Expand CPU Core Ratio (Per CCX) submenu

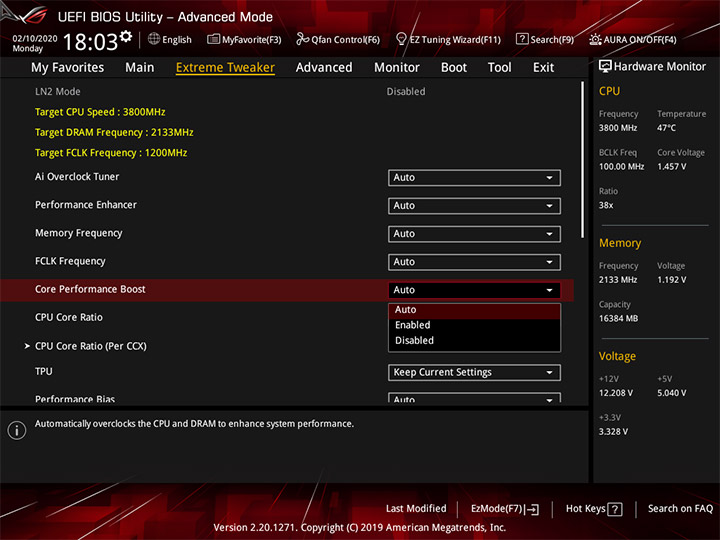tap(90, 346)
